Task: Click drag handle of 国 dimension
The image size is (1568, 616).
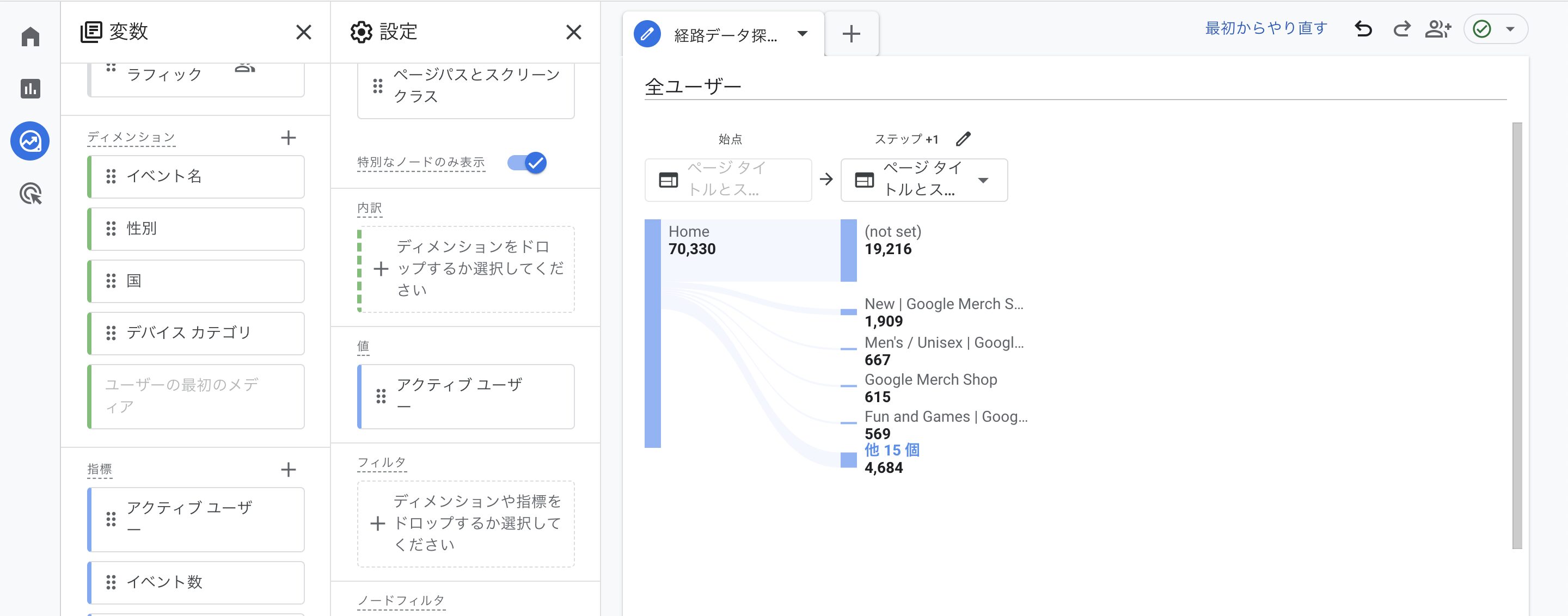Action: [111, 281]
